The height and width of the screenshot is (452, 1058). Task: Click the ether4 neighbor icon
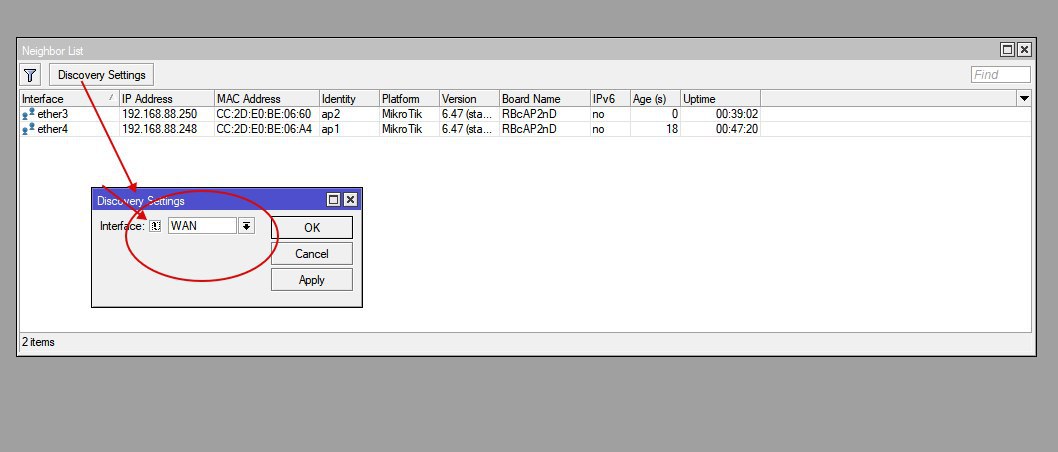pyautogui.click(x=28, y=130)
